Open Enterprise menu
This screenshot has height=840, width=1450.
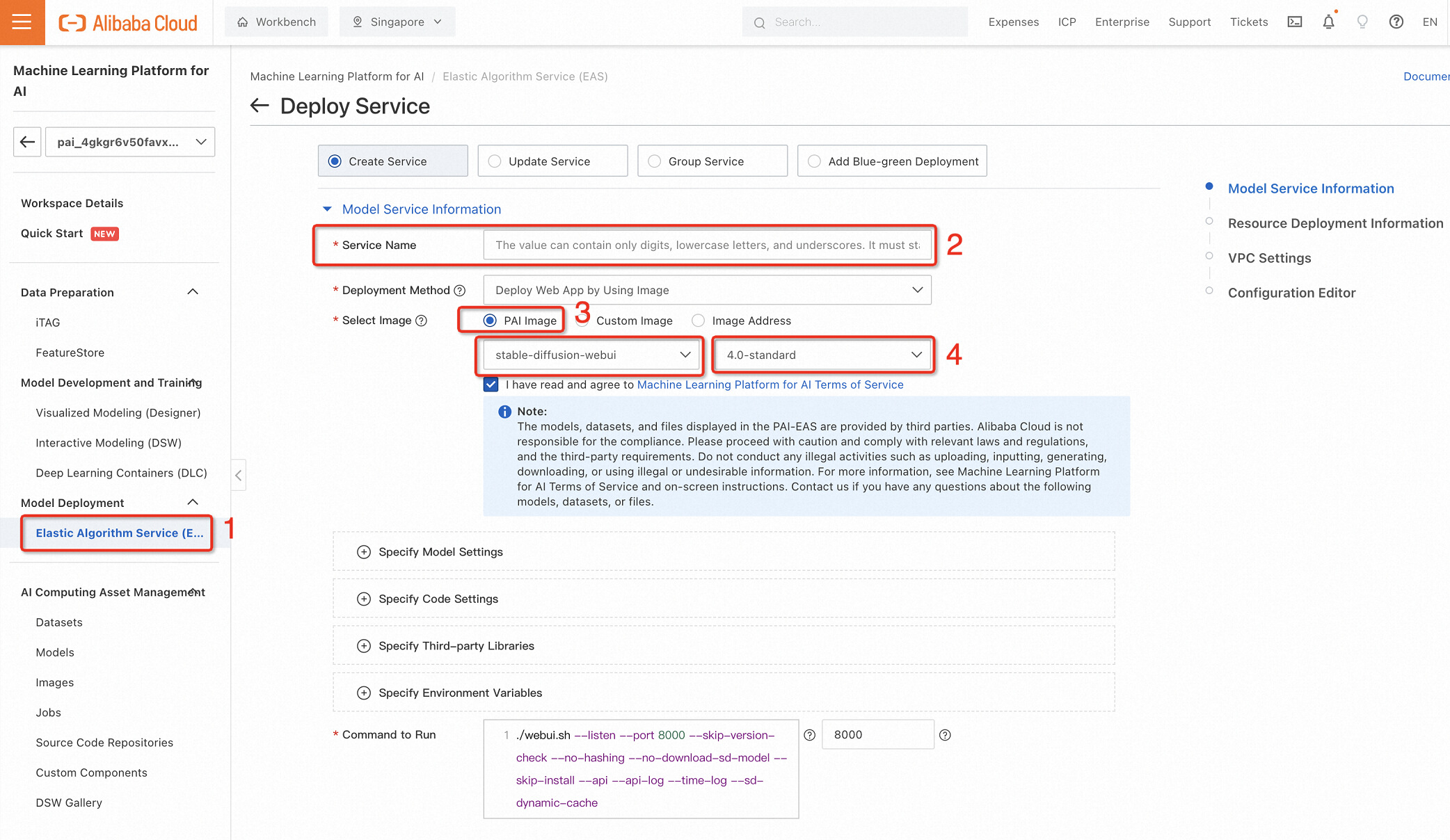[x=1122, y=22]
